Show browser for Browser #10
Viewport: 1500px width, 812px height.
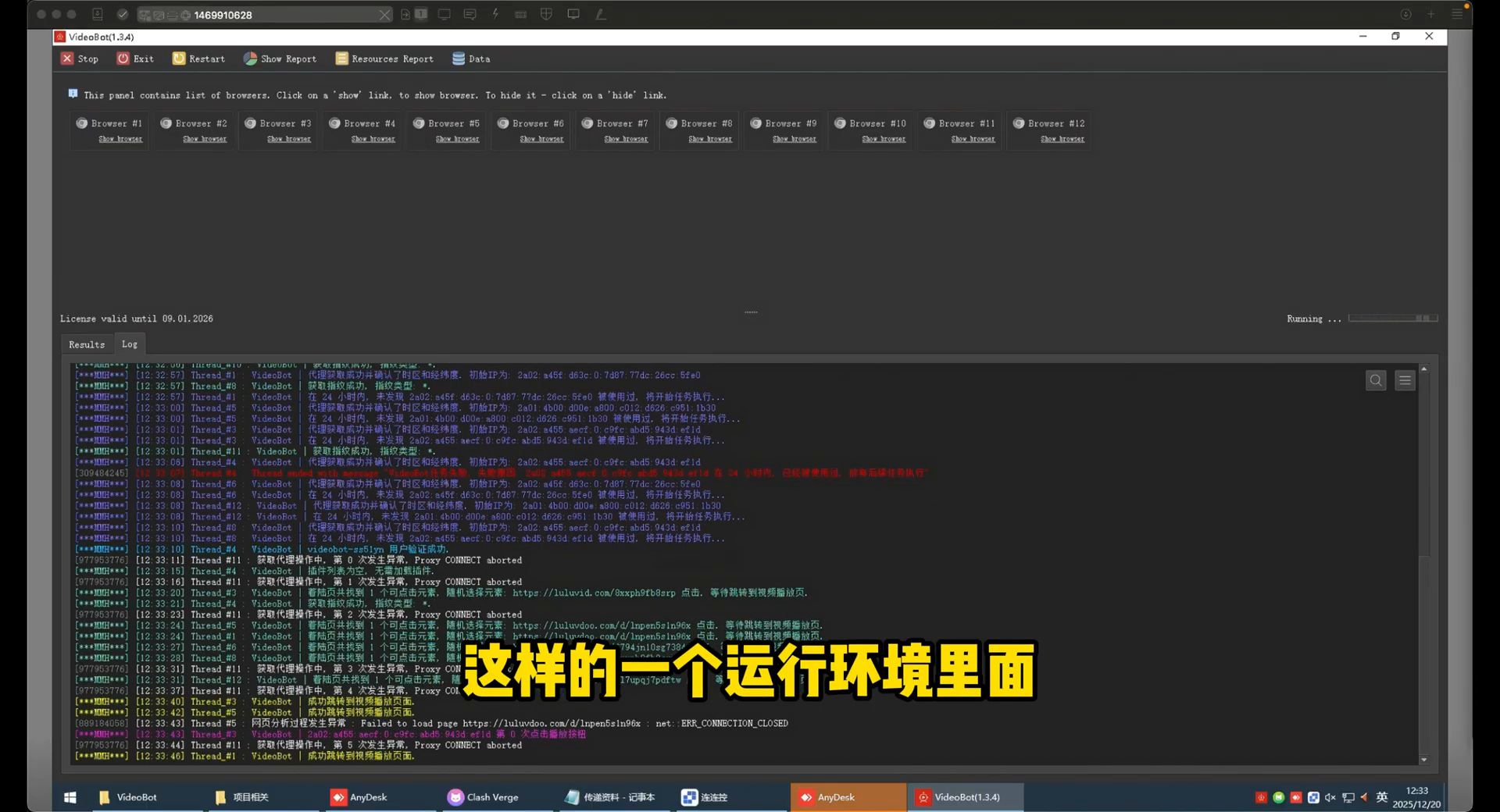tap(884, 139)
